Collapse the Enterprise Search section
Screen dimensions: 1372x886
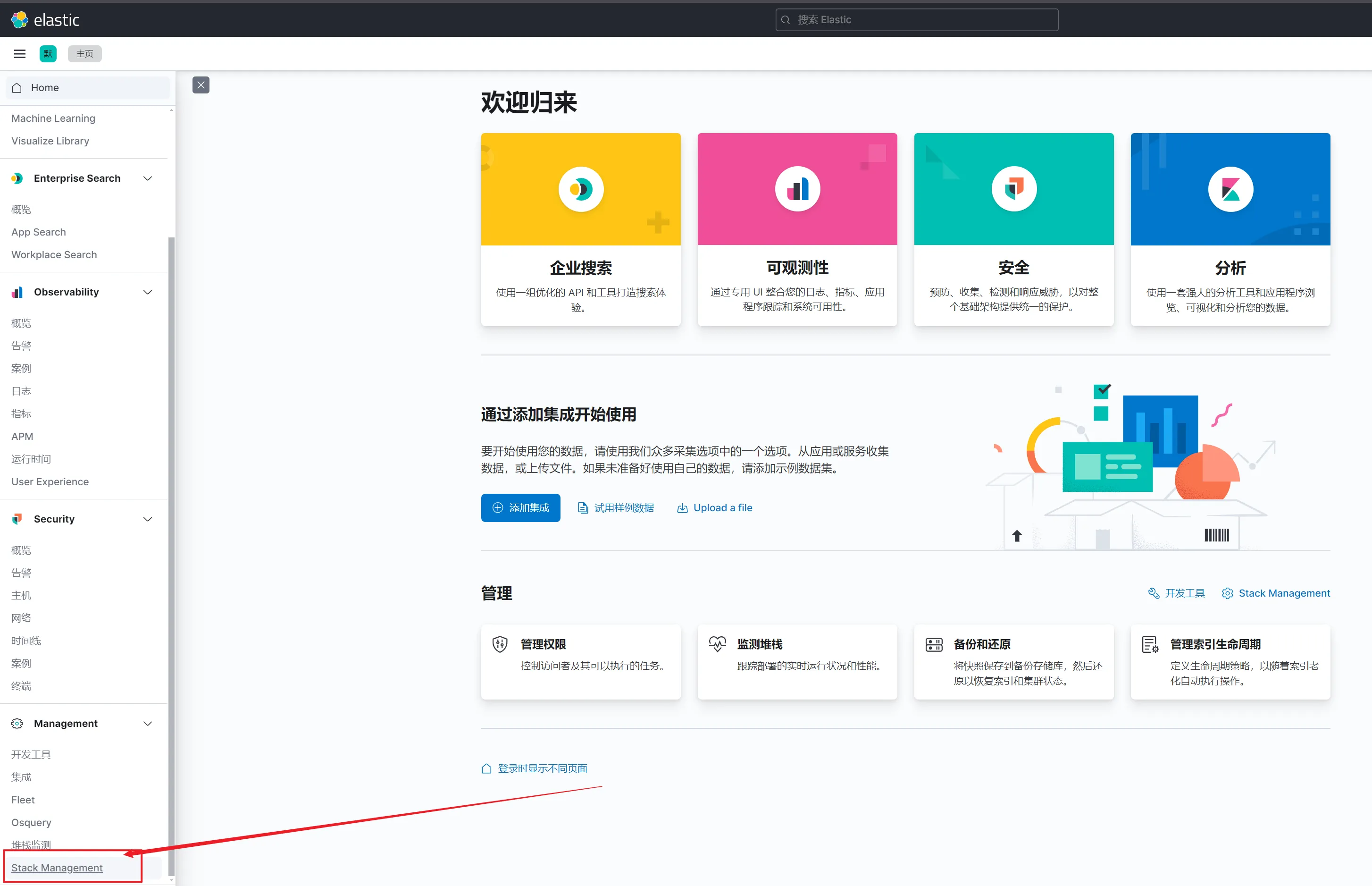[148, 178]
